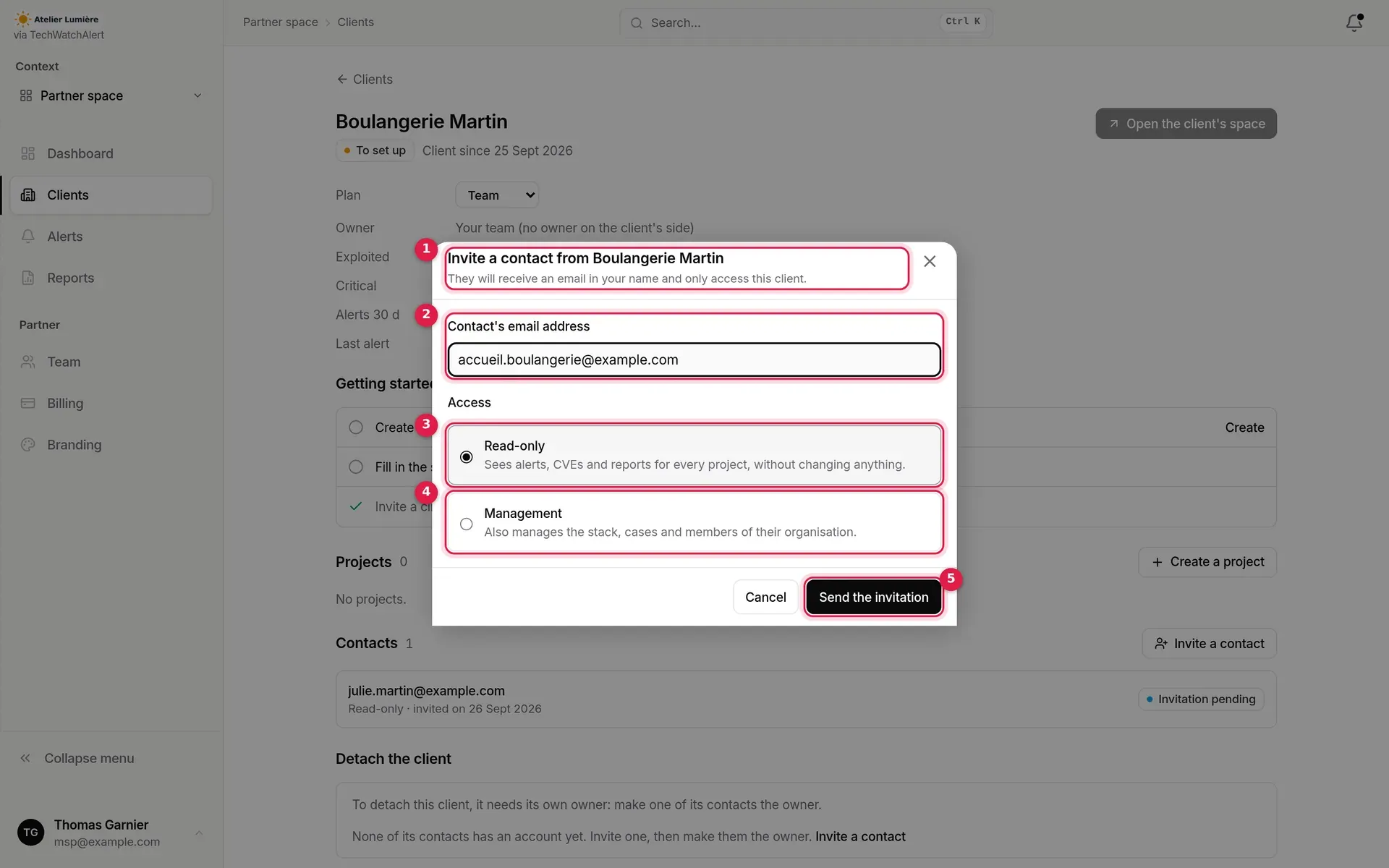Open Dashboard from sidebar icon
The width and height of the screenshot is (1389, 868).
(x=28, y=153)
